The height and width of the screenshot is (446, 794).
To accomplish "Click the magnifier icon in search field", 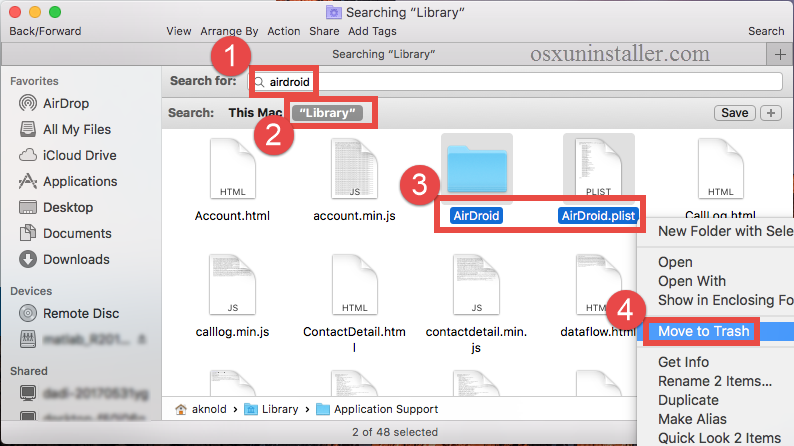I will tap(259, 82).
